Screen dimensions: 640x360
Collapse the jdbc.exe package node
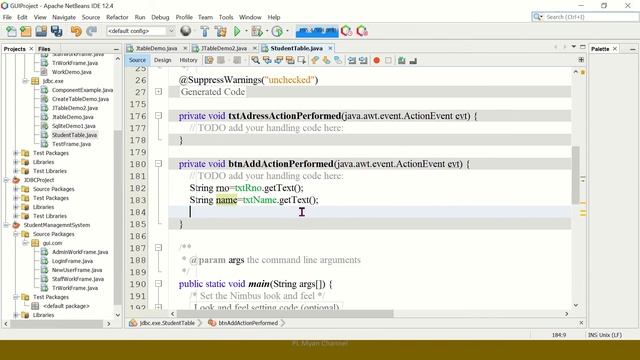25,81
